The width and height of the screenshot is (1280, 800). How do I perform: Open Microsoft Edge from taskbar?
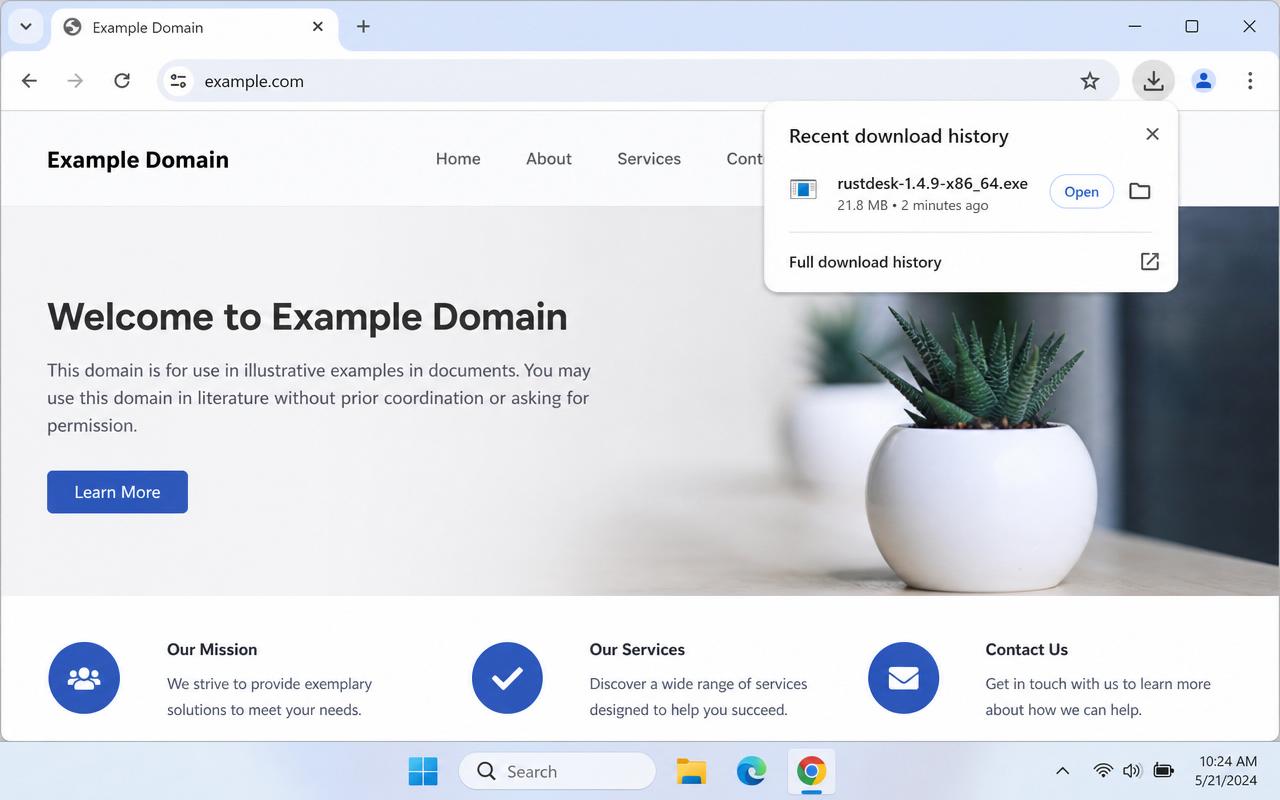click(x=751, y=771)
